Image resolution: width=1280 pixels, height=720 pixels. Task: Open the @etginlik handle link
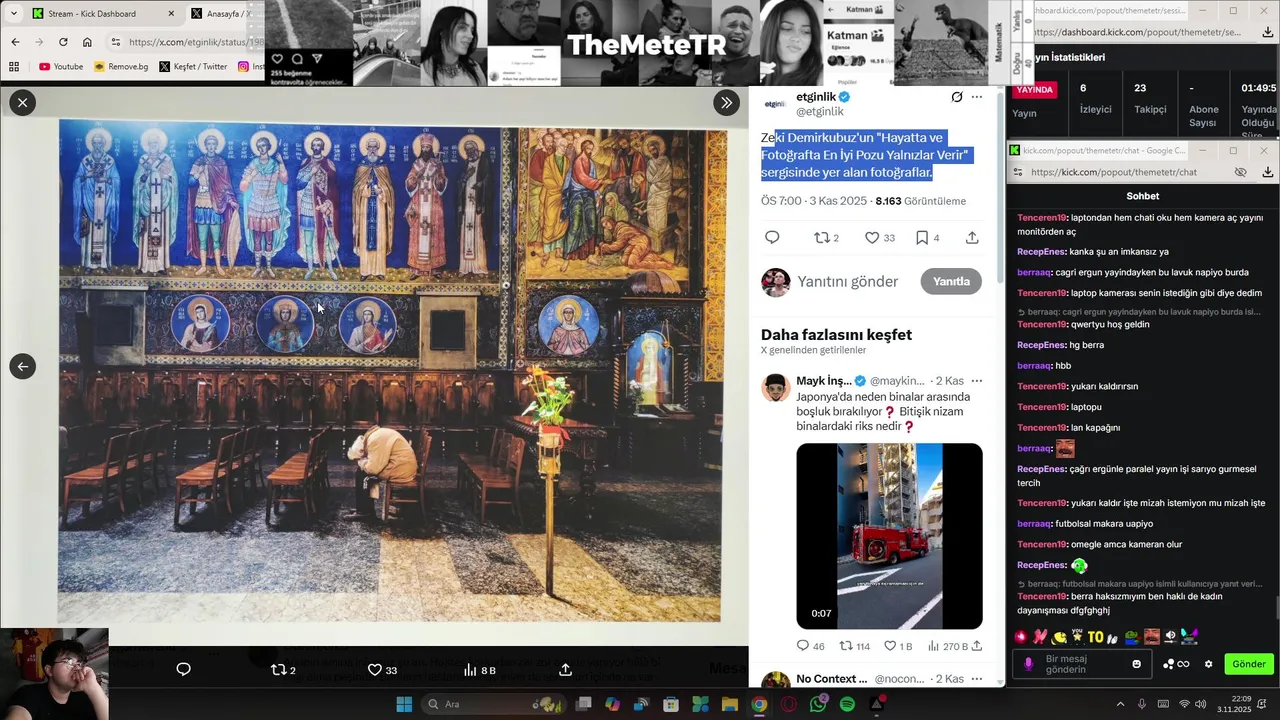point(820,112)
